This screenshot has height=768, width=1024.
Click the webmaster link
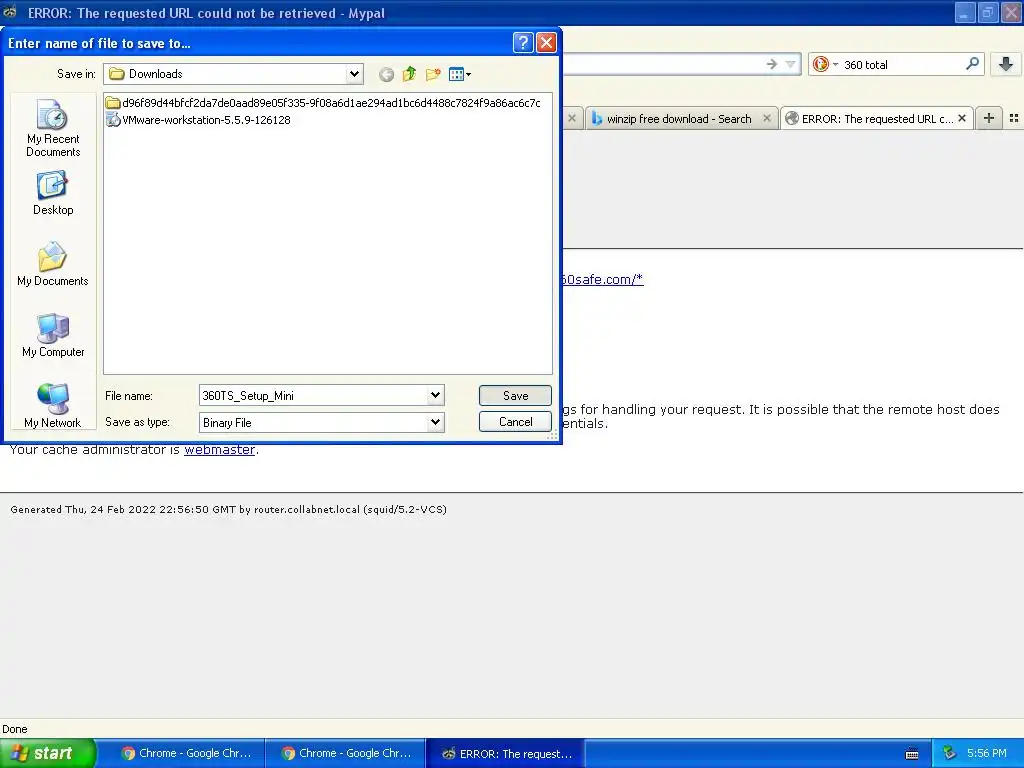[x=219, y=449]
